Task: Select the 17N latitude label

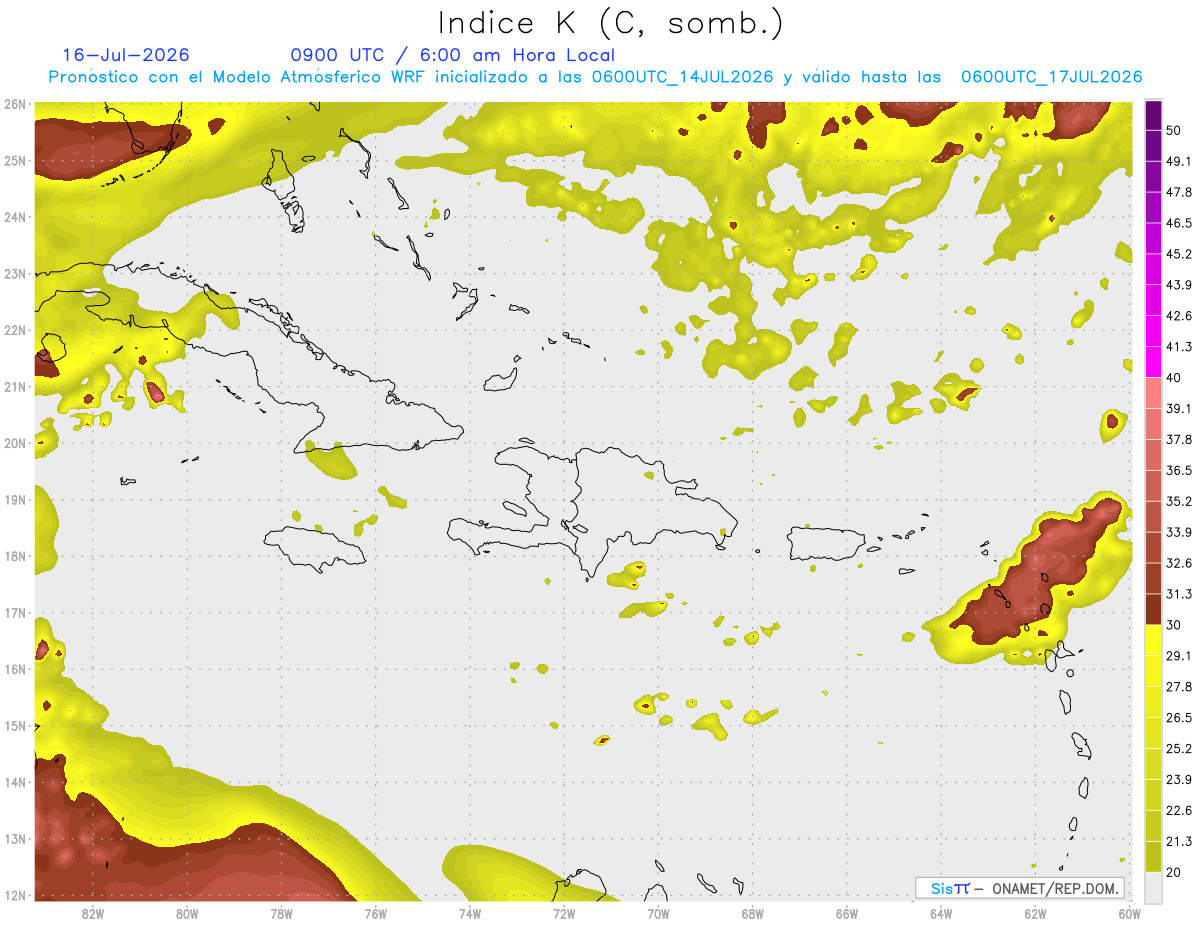Action: [x=15, y=612]
